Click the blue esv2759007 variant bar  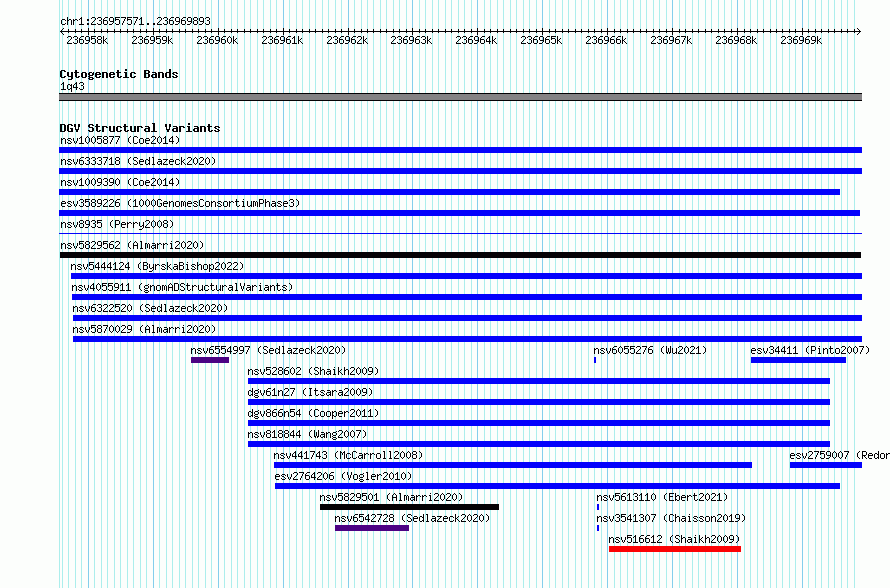(x=826, y=465)
